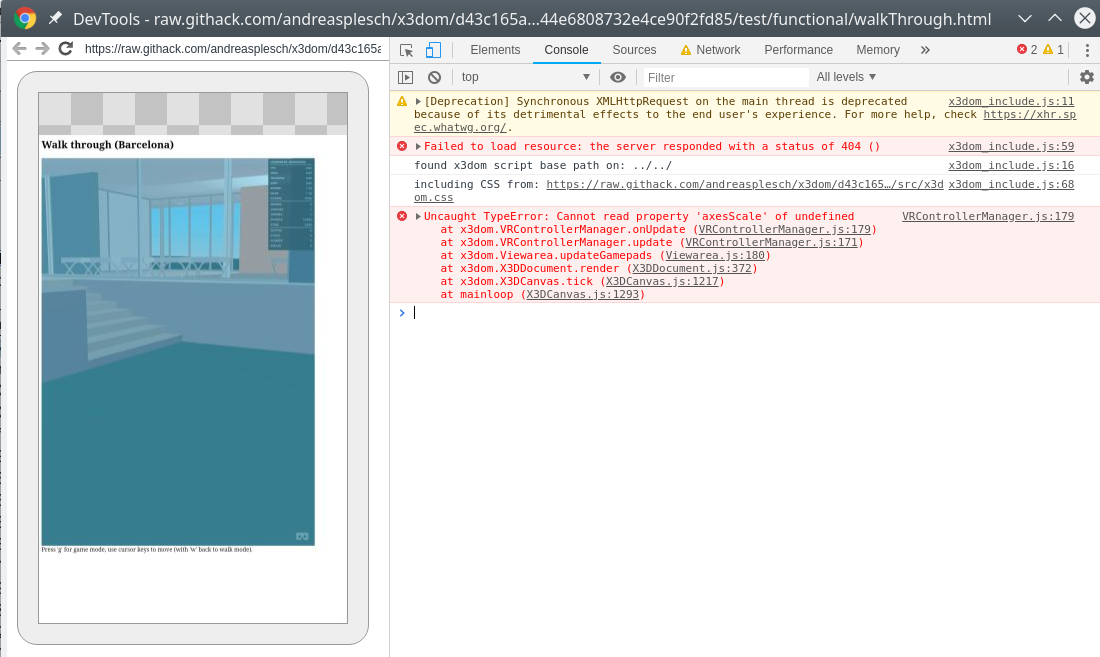Switch to the Network tab

pos(717,49)
